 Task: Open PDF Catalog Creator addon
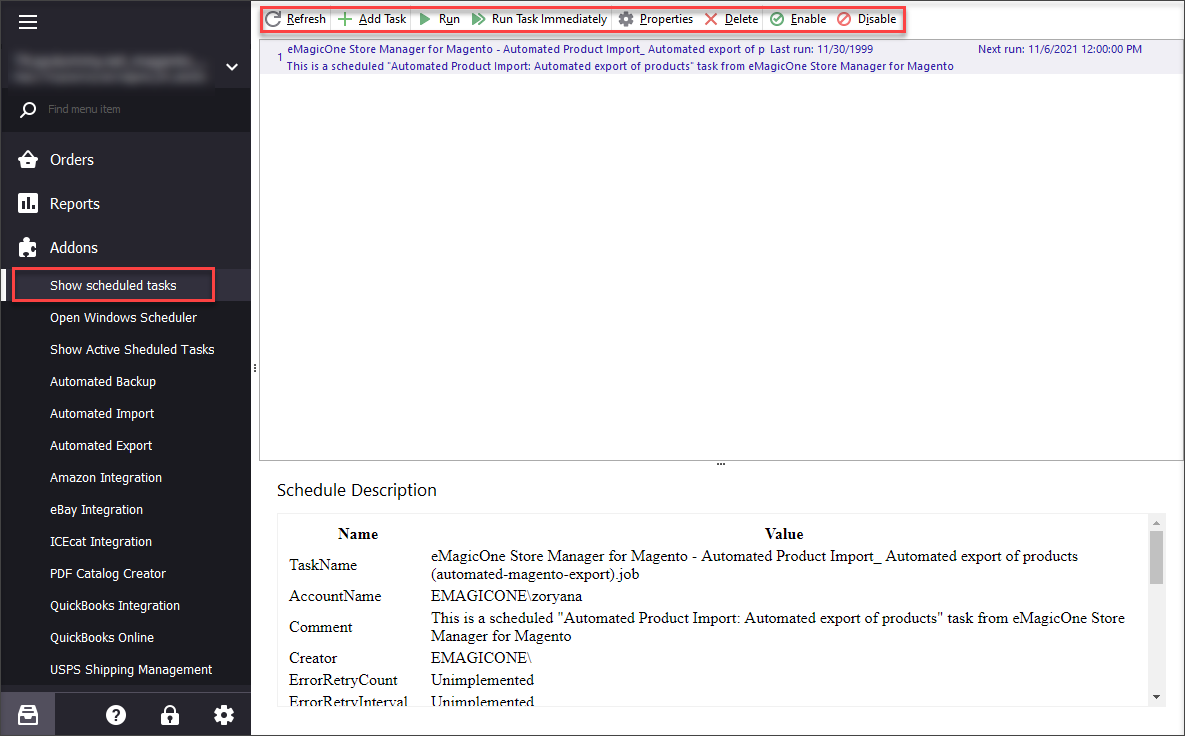107,574
